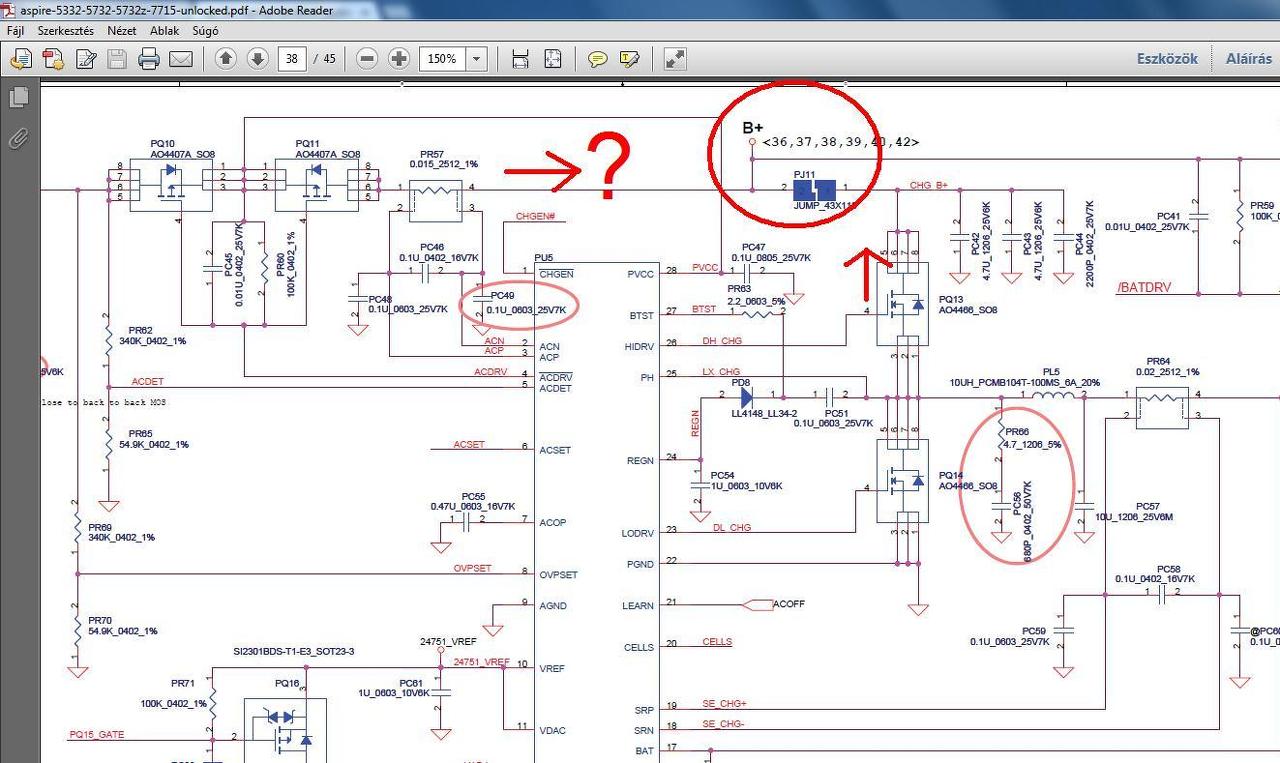Click the Print file icon
The width and height of the screenshot is (1280, 763).
tap(149, 59)
